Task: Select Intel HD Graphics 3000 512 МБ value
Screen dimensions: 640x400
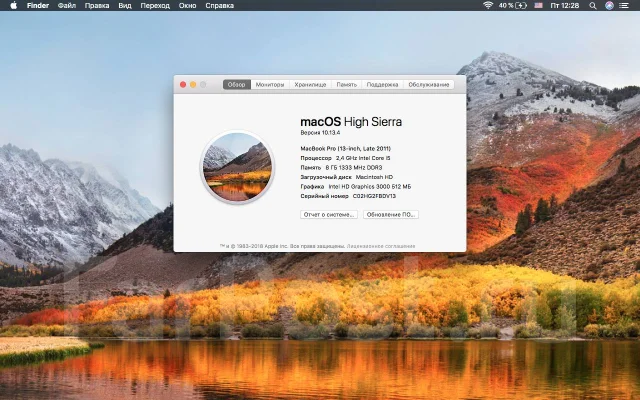Action: point(370,187)
